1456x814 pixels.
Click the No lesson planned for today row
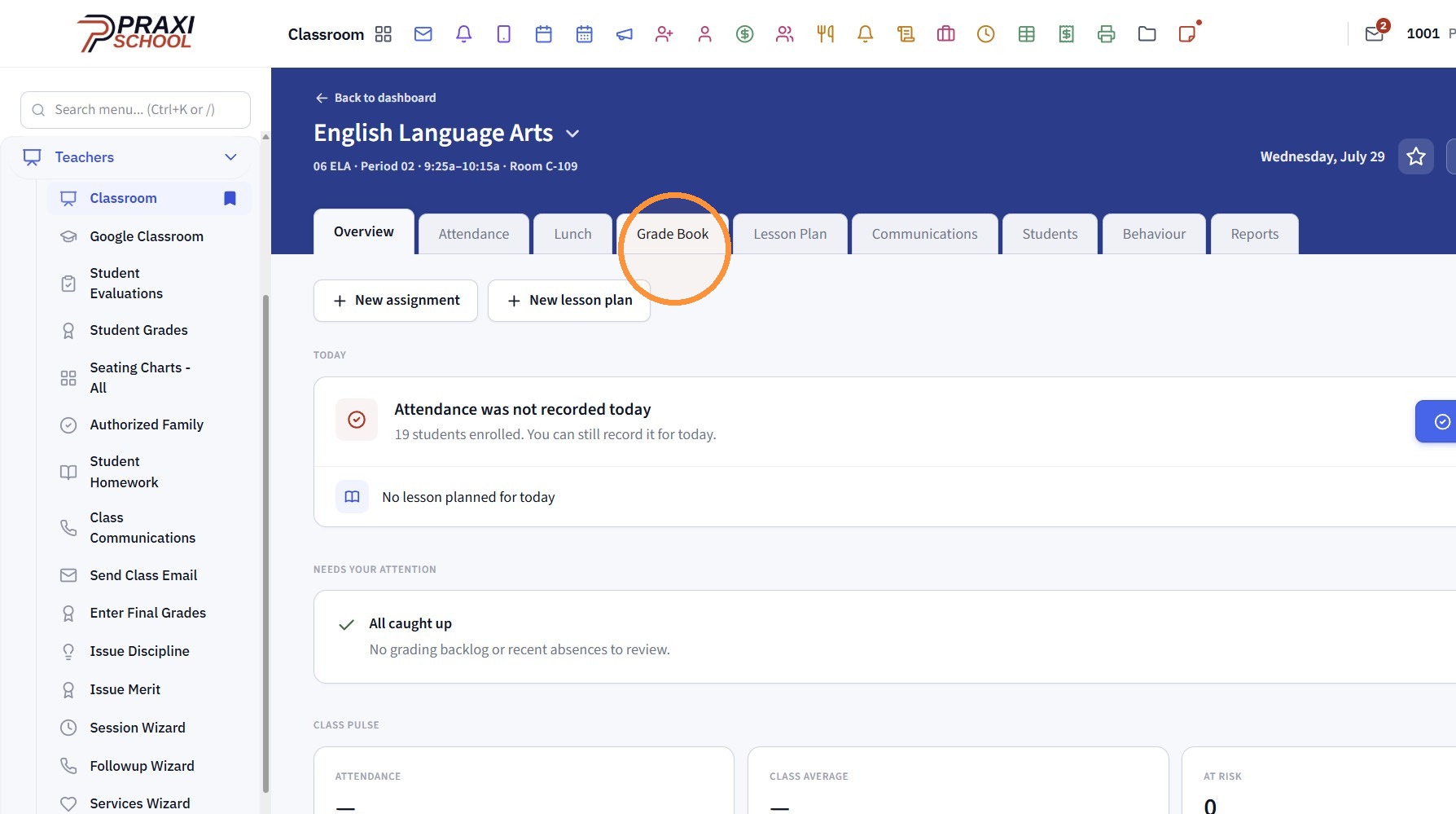[885, 497]
